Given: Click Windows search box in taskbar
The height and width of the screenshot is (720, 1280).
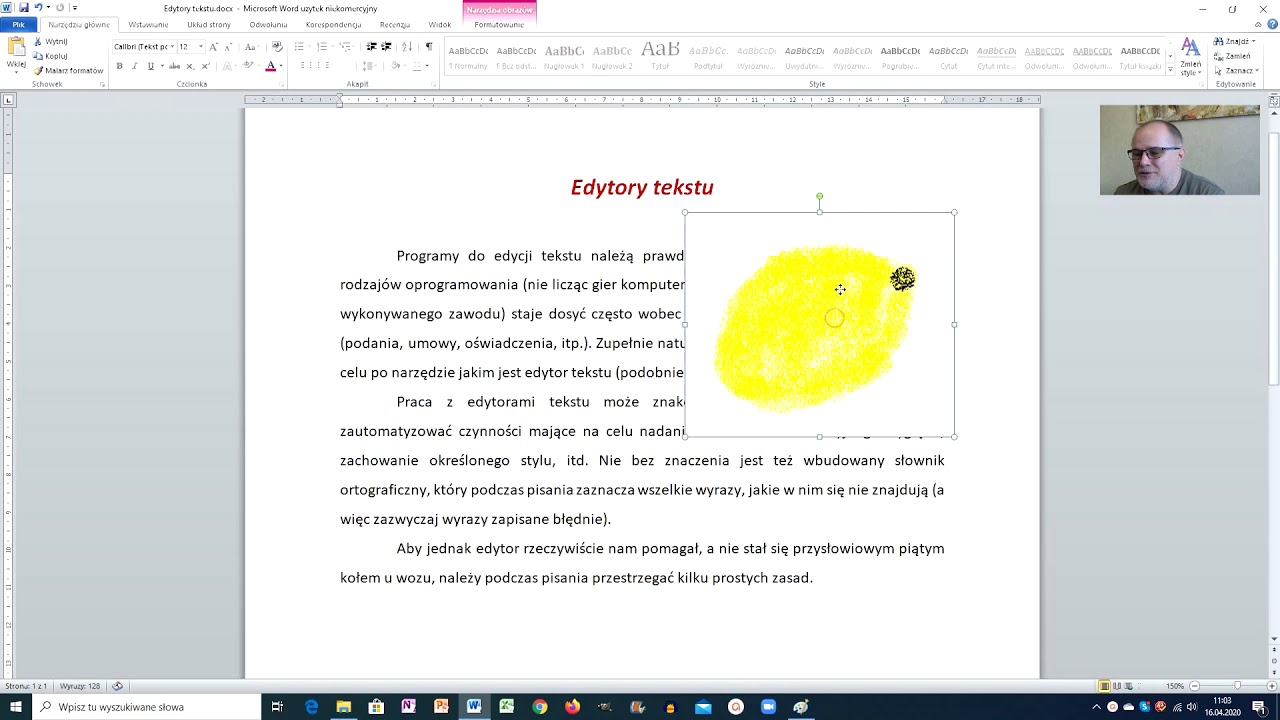Looking at the screenshot, I should (x=148, y=707).
